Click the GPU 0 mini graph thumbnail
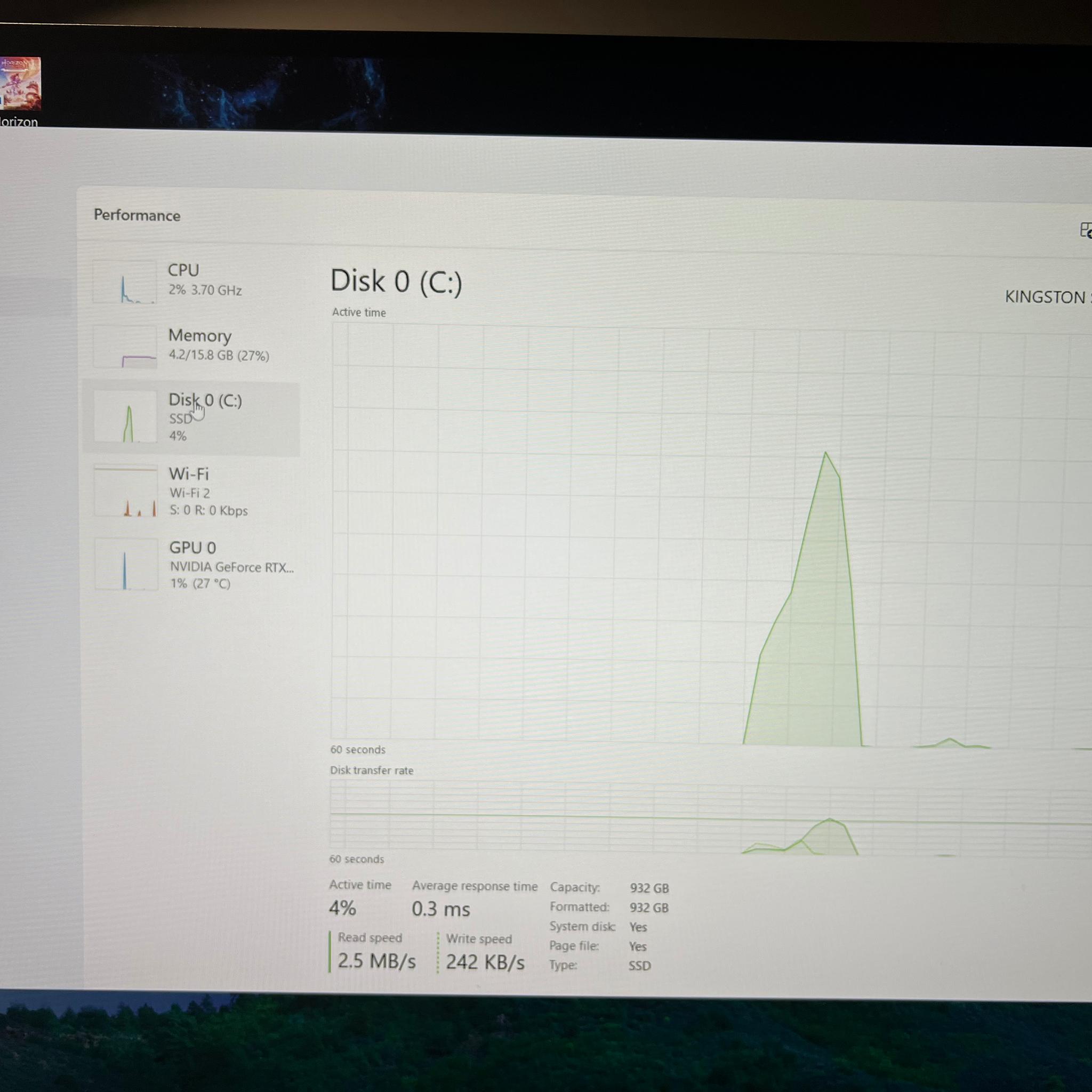1092x1092 pixels. pyautogui.click(x=126, y=564)
